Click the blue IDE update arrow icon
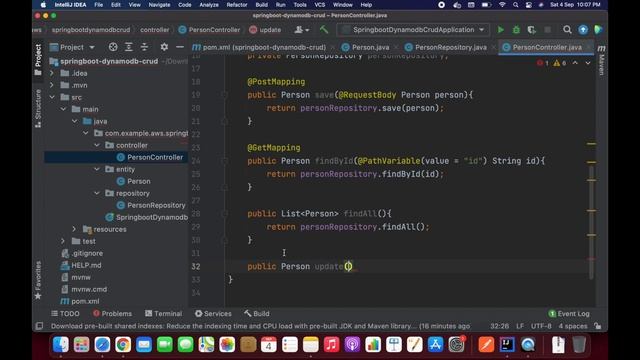The image size is (640, 360). [583, 30]
